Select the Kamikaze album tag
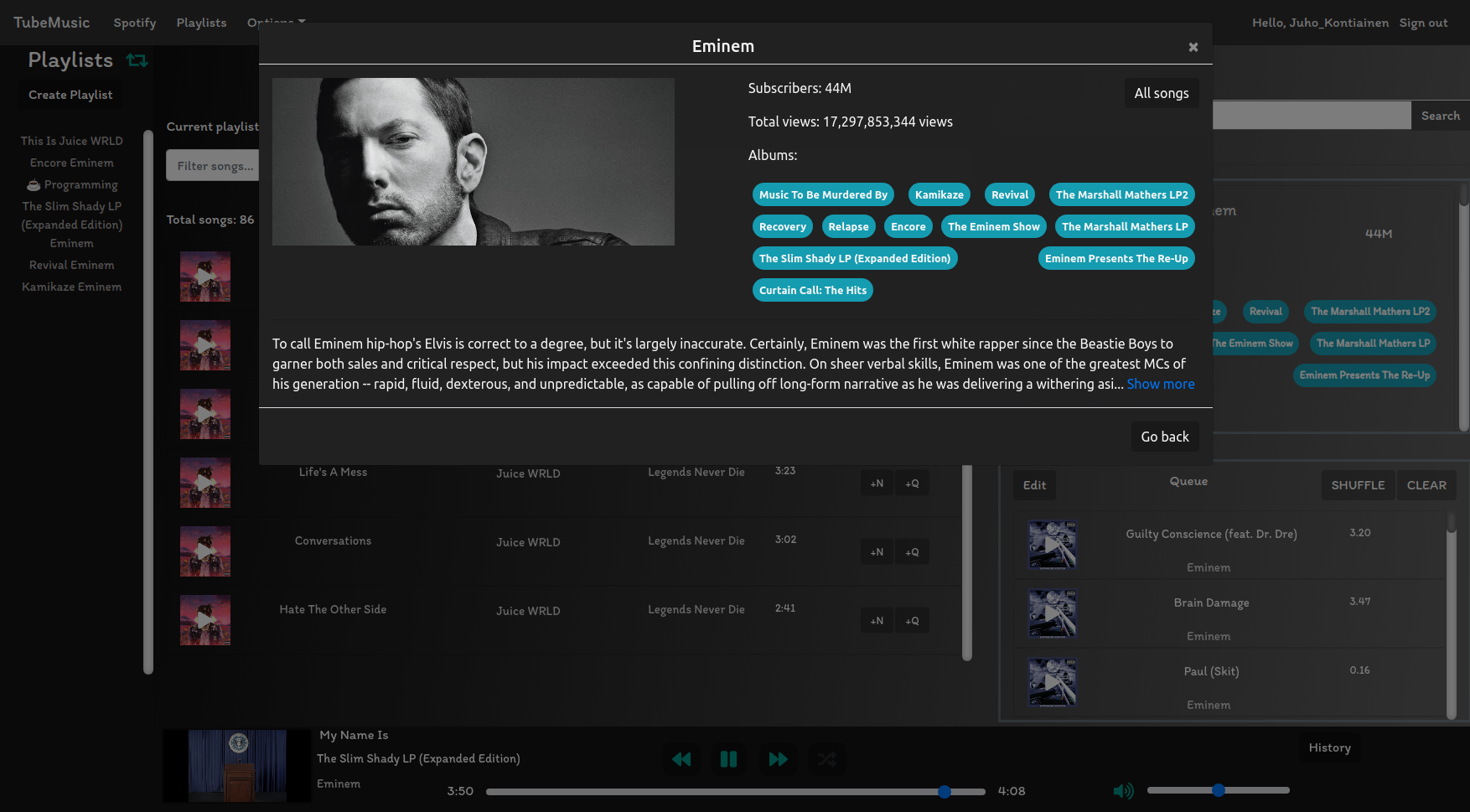1470x812 pixels. tap(939, 194)
